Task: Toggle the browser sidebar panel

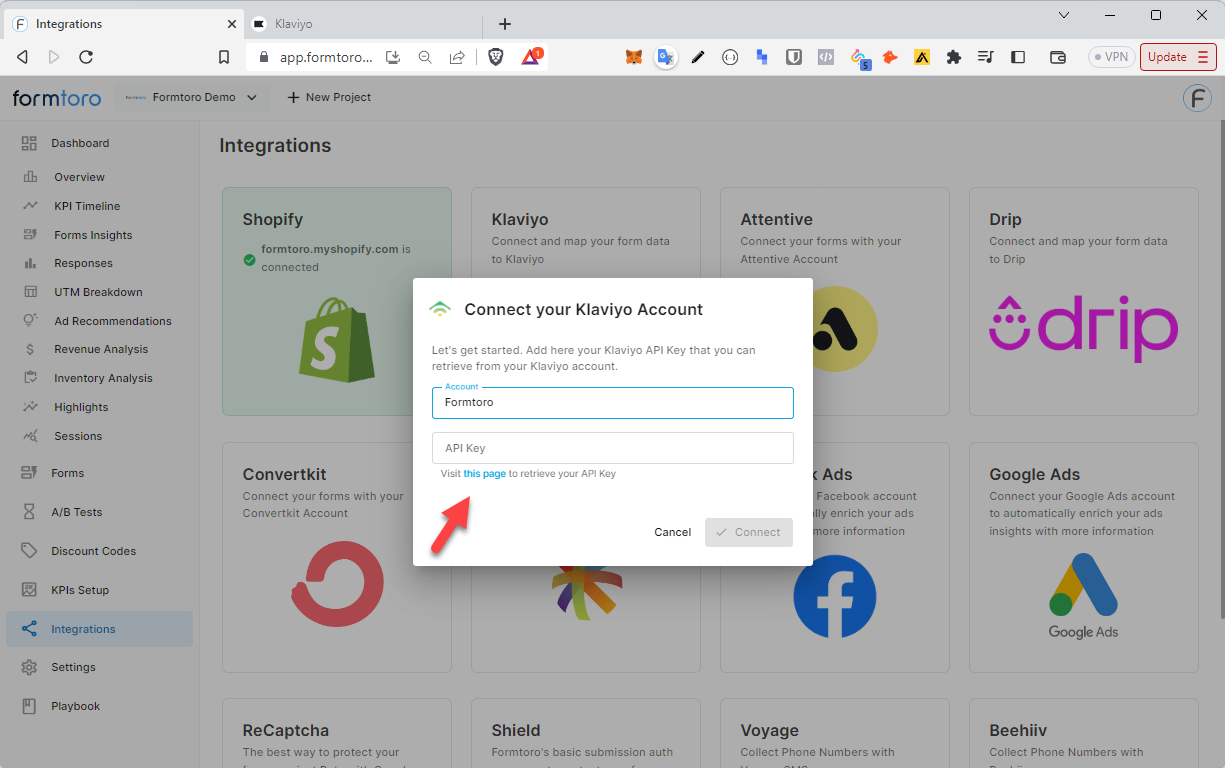Action: point(1018,57)
